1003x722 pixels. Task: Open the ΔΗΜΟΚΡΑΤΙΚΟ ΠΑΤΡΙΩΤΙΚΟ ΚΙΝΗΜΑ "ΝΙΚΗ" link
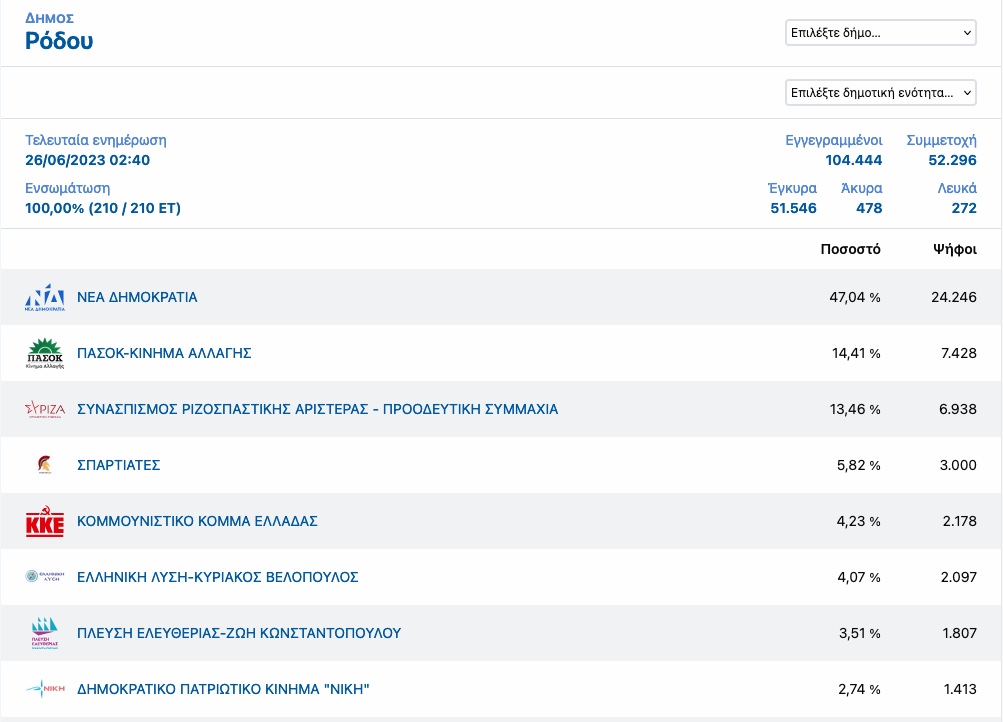(223, 689)
